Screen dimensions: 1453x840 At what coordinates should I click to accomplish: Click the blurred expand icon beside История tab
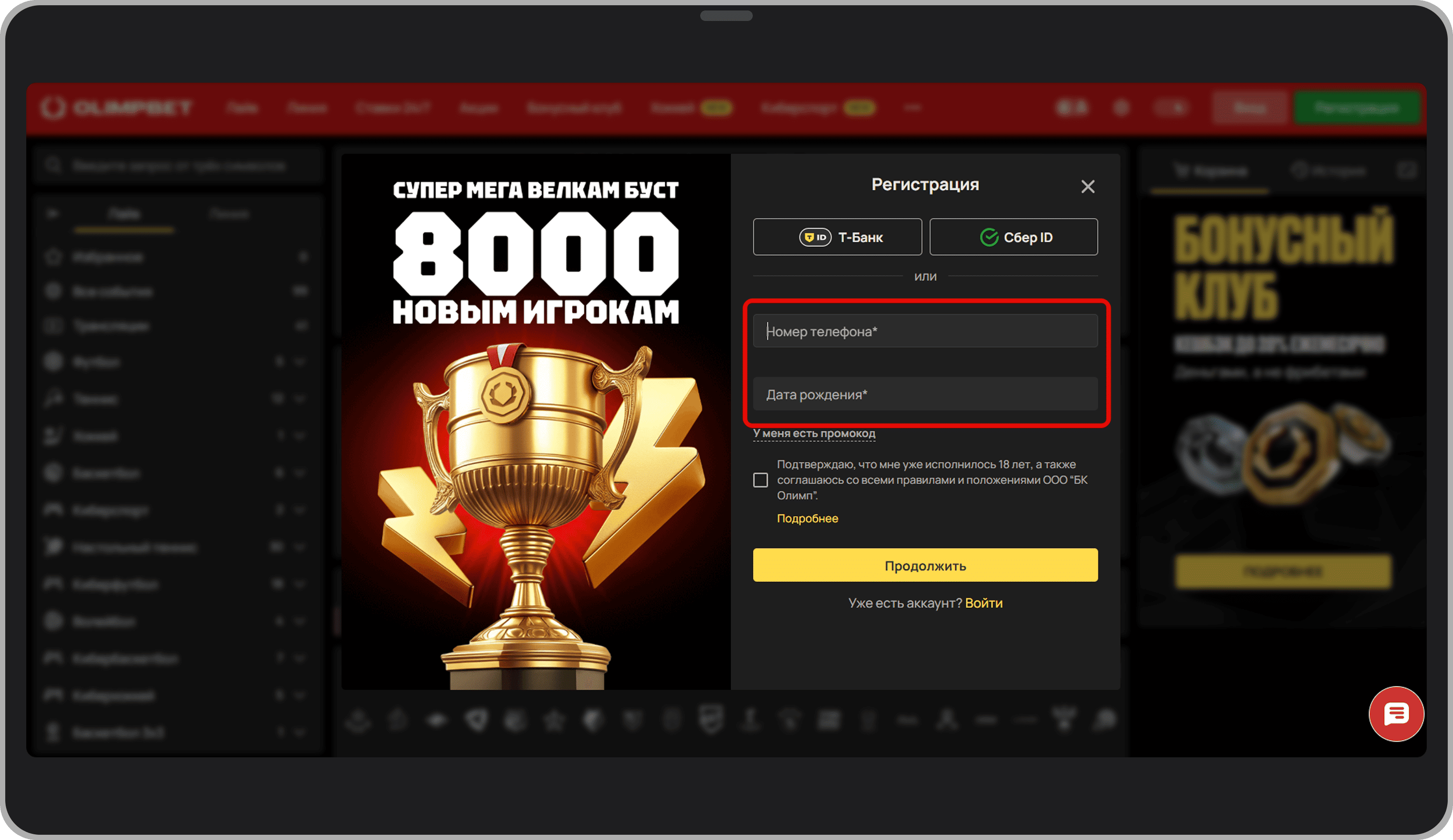click(1407, 170)
